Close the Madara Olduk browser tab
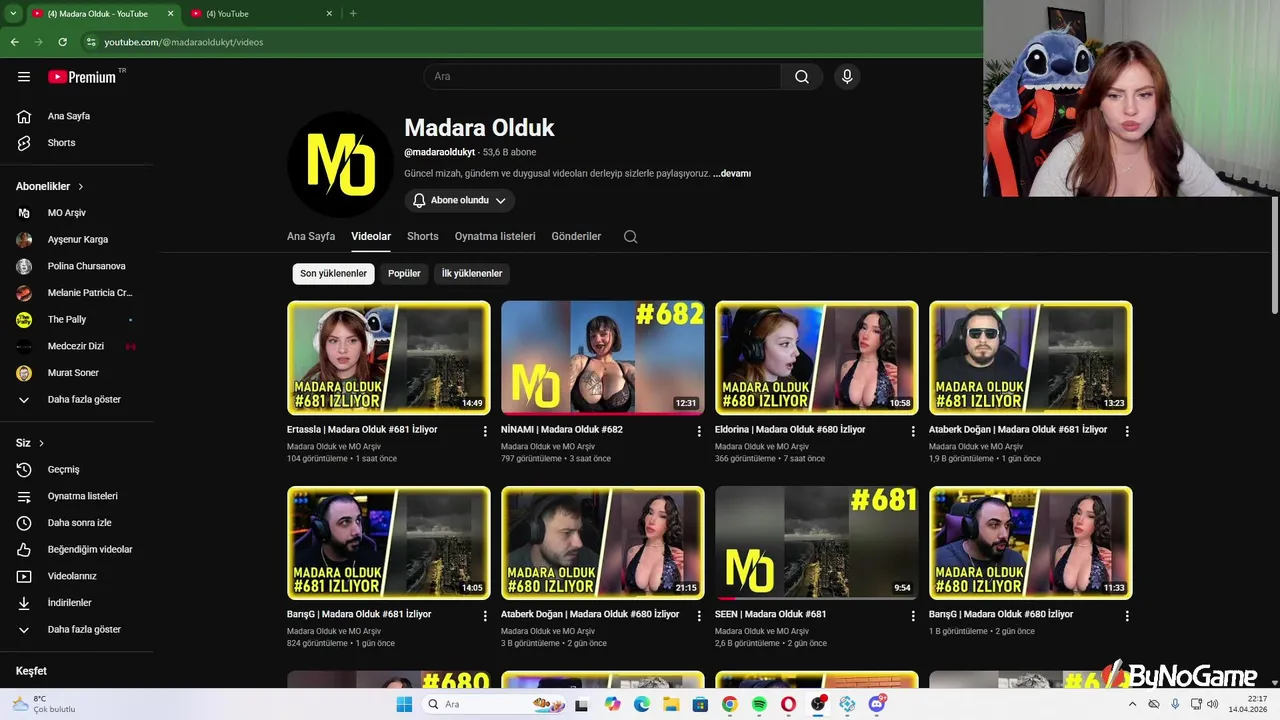 coord(170,13)
